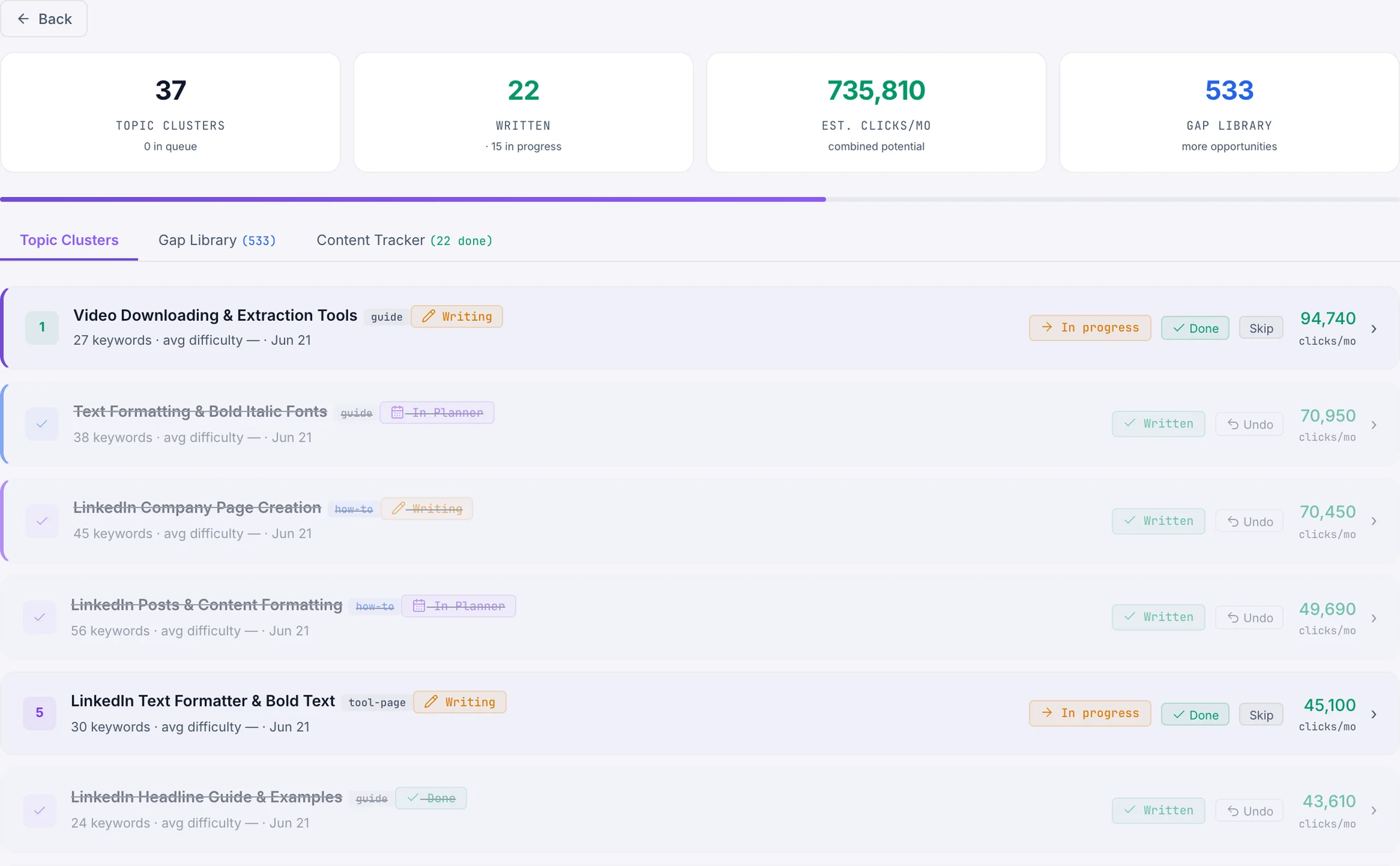Click In Planner calendar badge on Text Formatting row

tap(437, 412)
